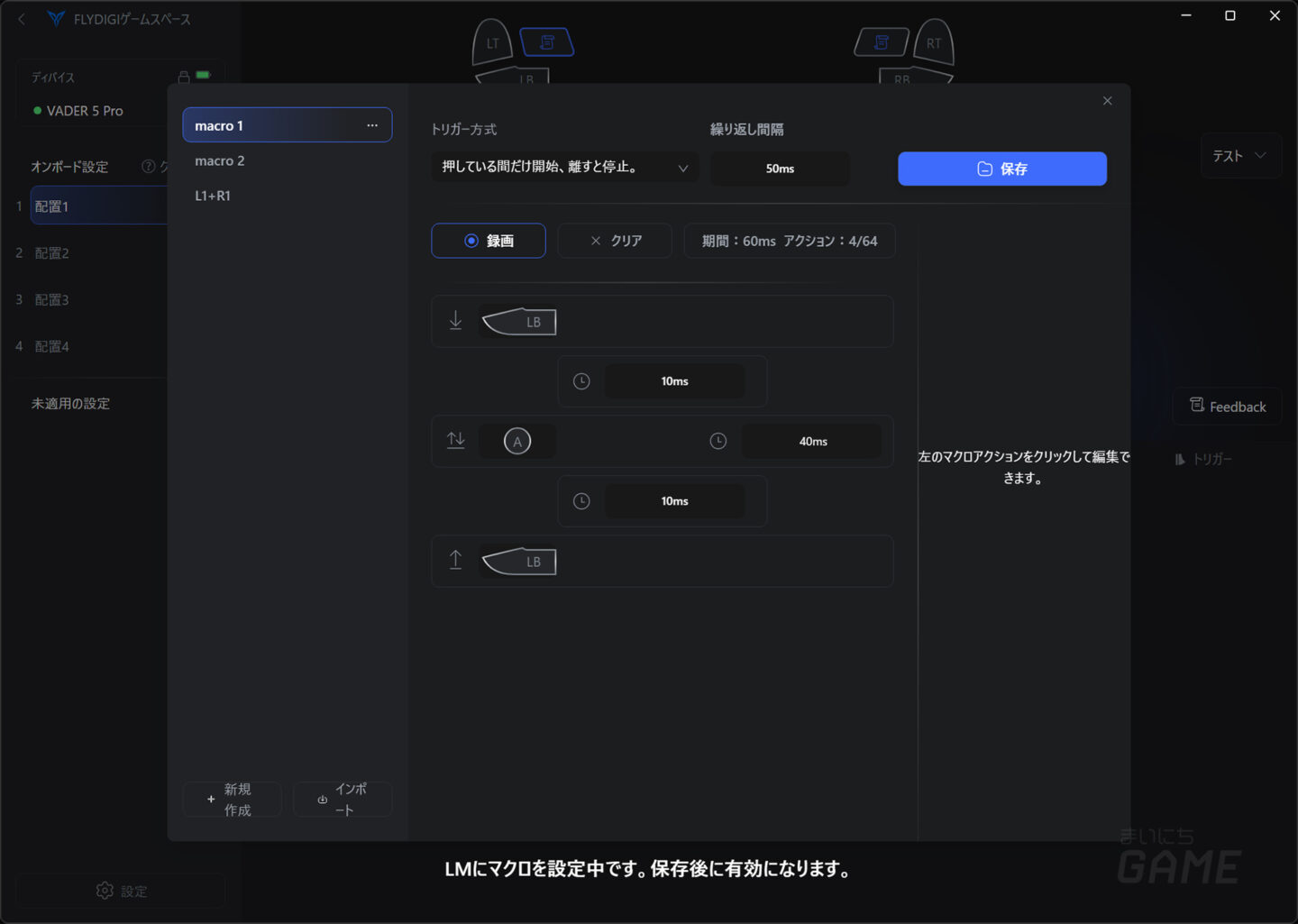
Task: Edit the 40ms duration of A button
Action: tap(812, 441)
